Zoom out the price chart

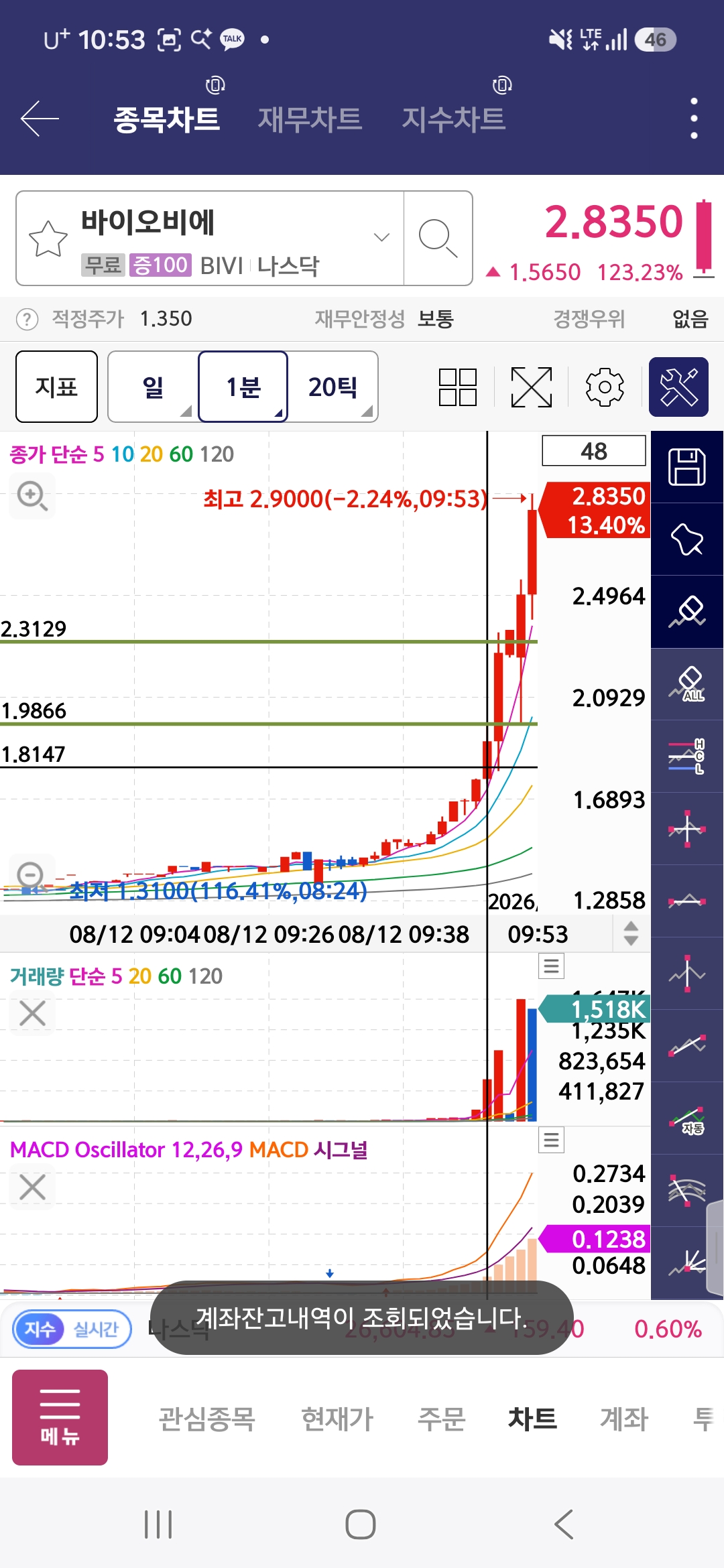click(x=31, y=875)
